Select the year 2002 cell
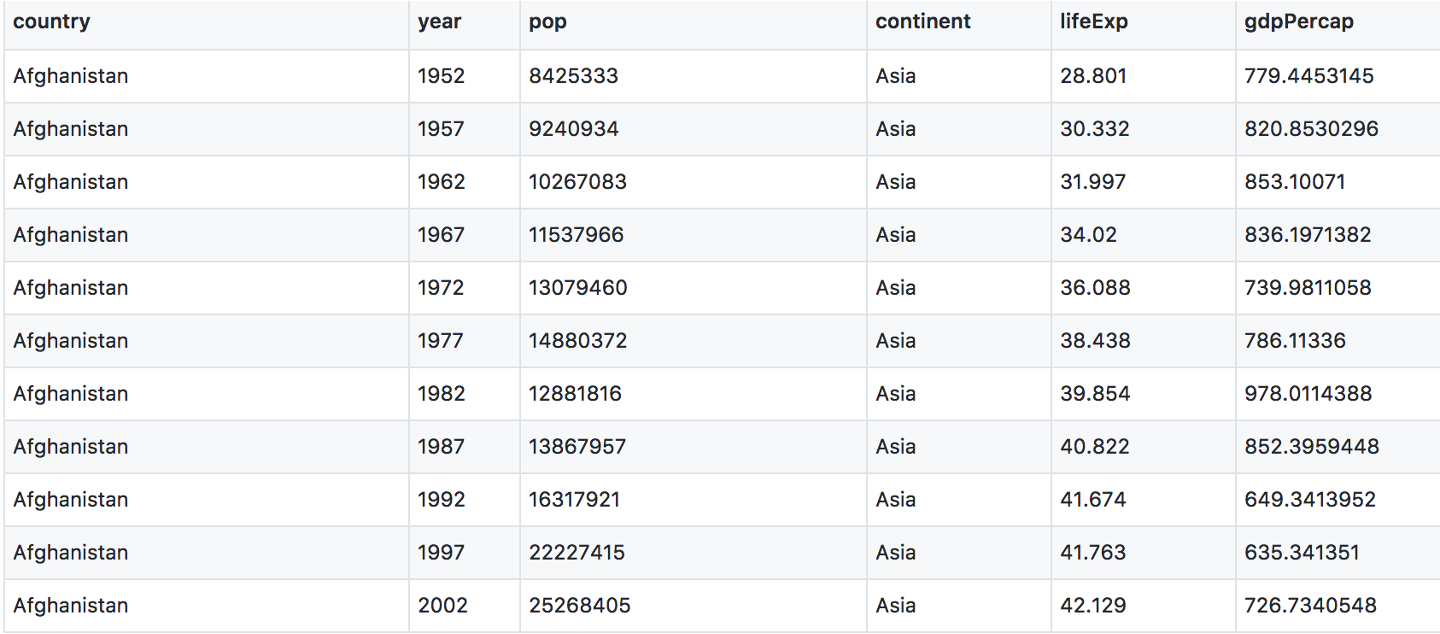The image size is (1440, 634). [x=442, y=606]
